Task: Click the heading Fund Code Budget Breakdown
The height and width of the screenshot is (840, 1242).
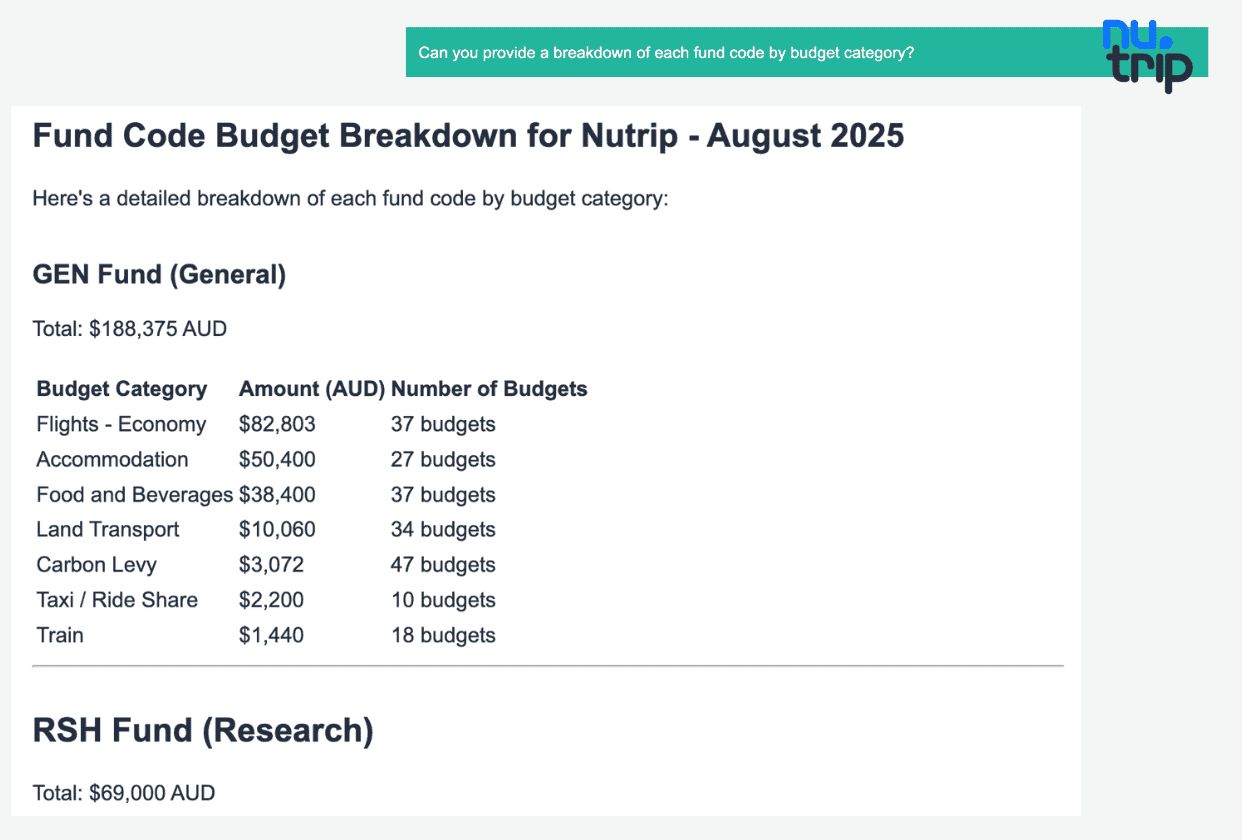Action: 468,135
